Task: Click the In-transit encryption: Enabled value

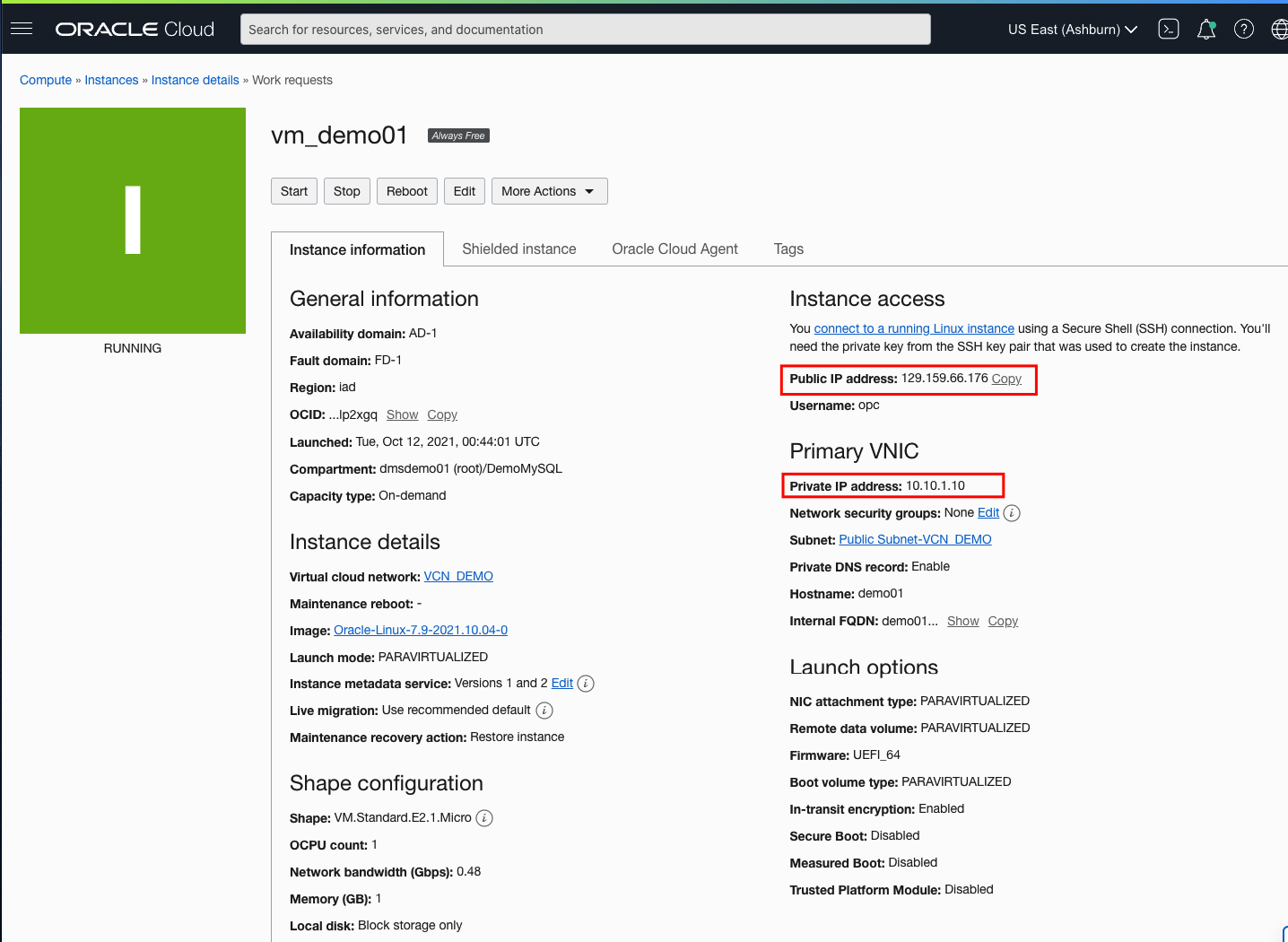Action: coord(942,808)
